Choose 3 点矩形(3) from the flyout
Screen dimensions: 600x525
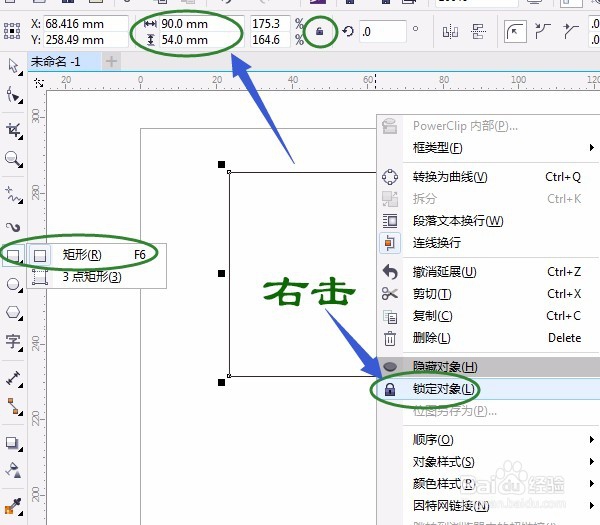(x=96, y=277)
